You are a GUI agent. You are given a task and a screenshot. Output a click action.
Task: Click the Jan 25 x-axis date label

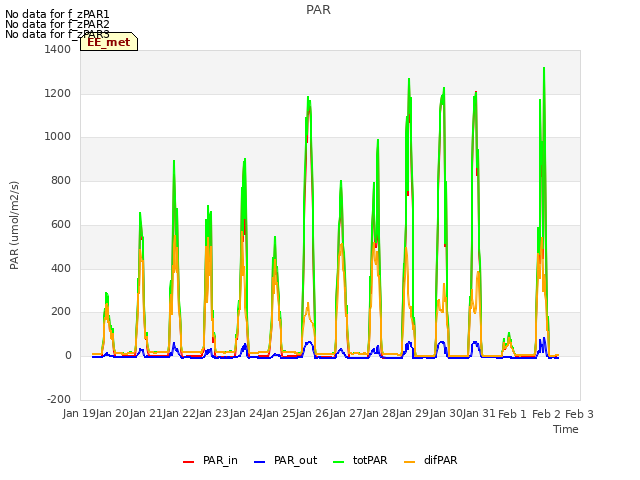279,413
